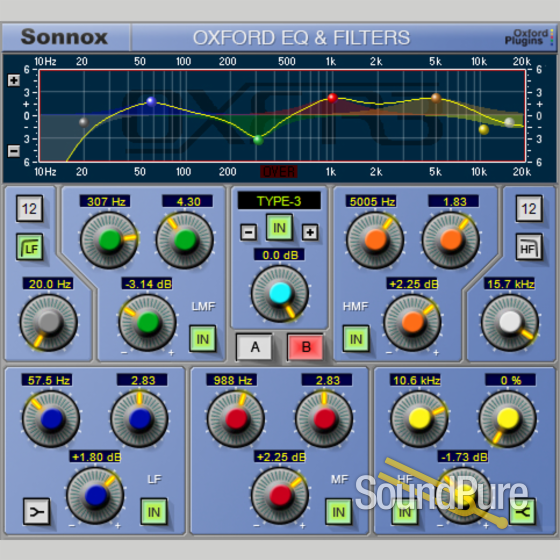Image resolution: width=560 pixels, height=560 pixels.
Task: Click the 15.7 kHz filter value field
Action: coord(510,284)
